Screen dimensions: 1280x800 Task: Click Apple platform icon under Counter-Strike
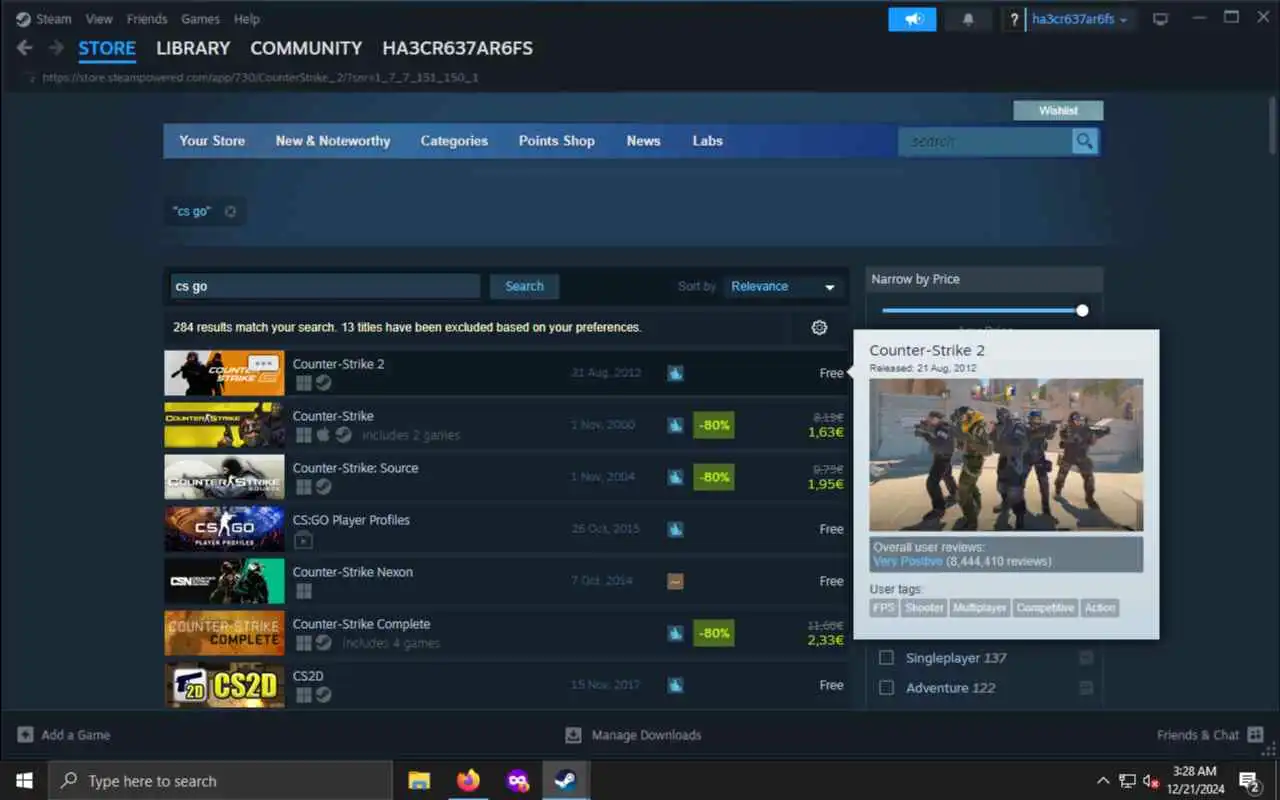(x=323, y=435)
